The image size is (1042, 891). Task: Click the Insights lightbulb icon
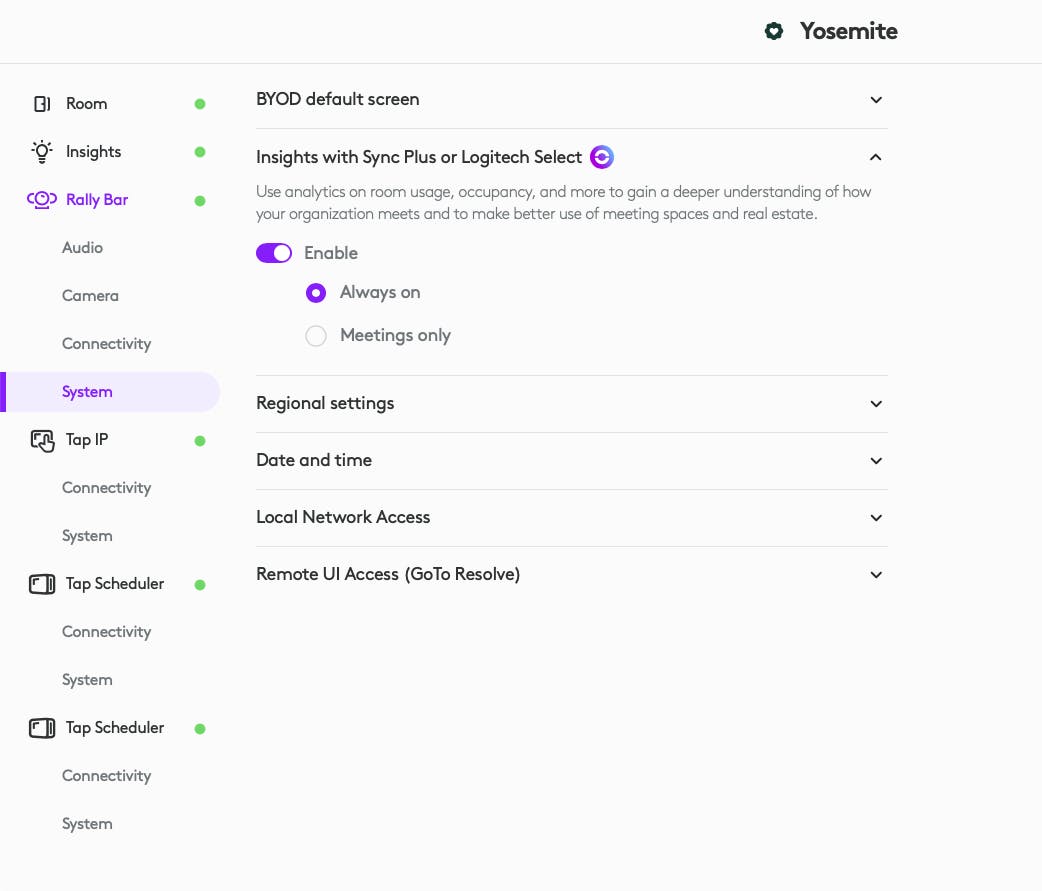pyautogui.click(x=41, y=152)
